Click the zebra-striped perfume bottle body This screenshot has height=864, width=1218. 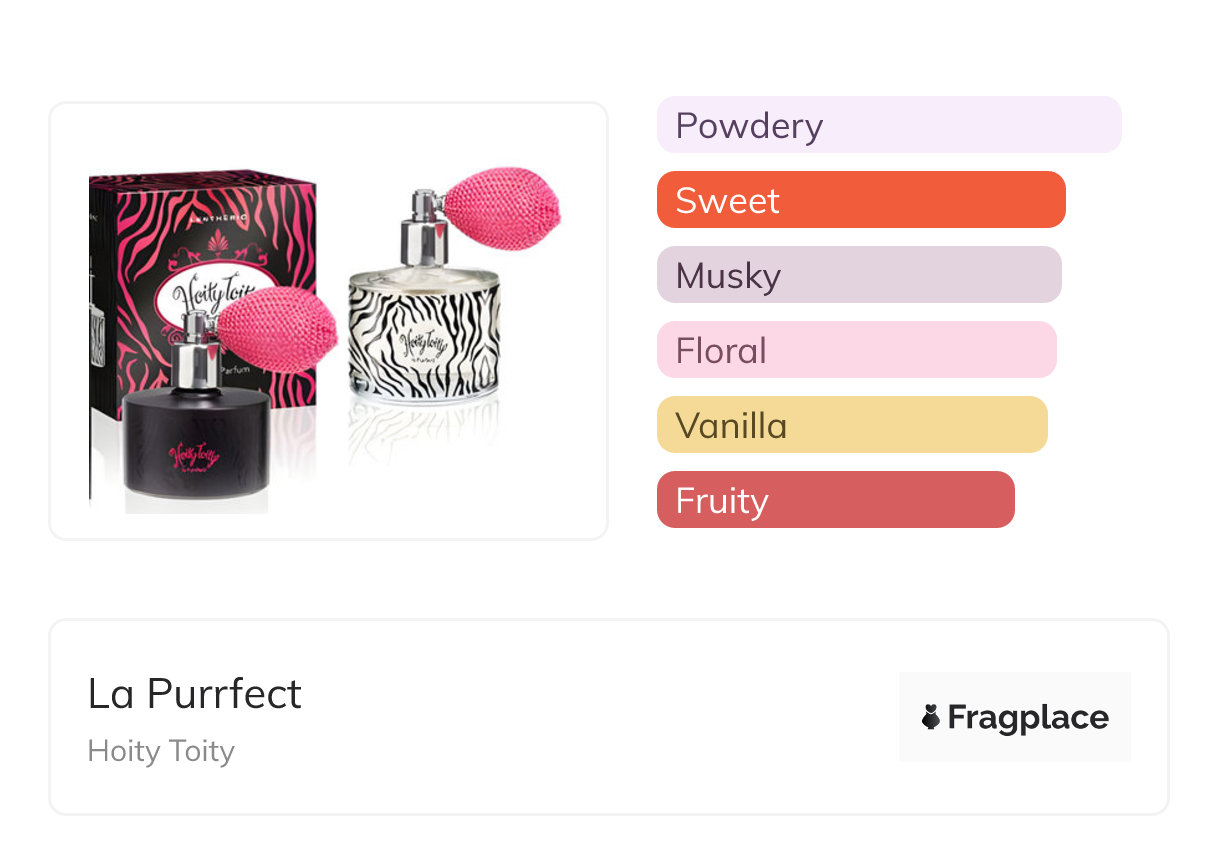tap(423, 340)
